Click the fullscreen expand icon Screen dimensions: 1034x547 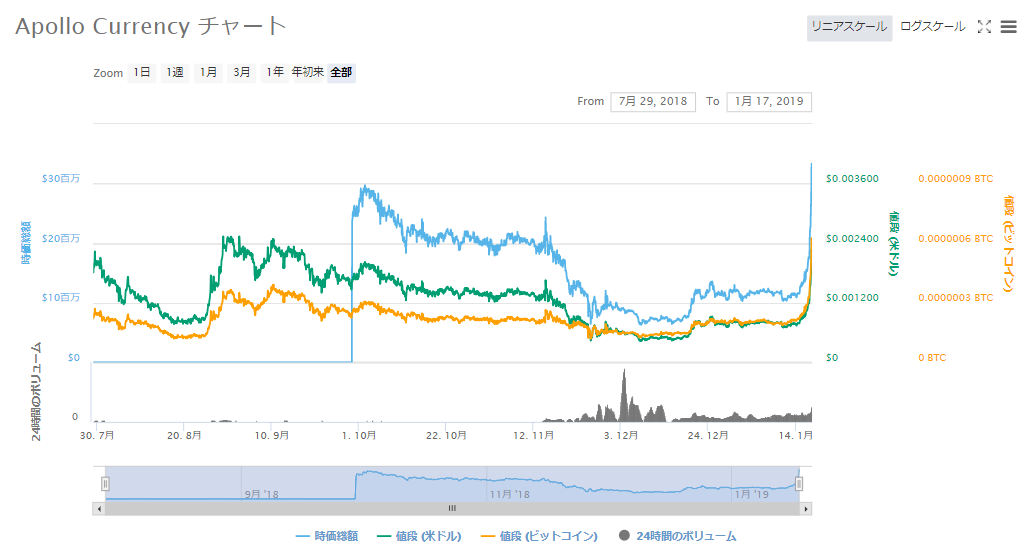tap(984, 27)
